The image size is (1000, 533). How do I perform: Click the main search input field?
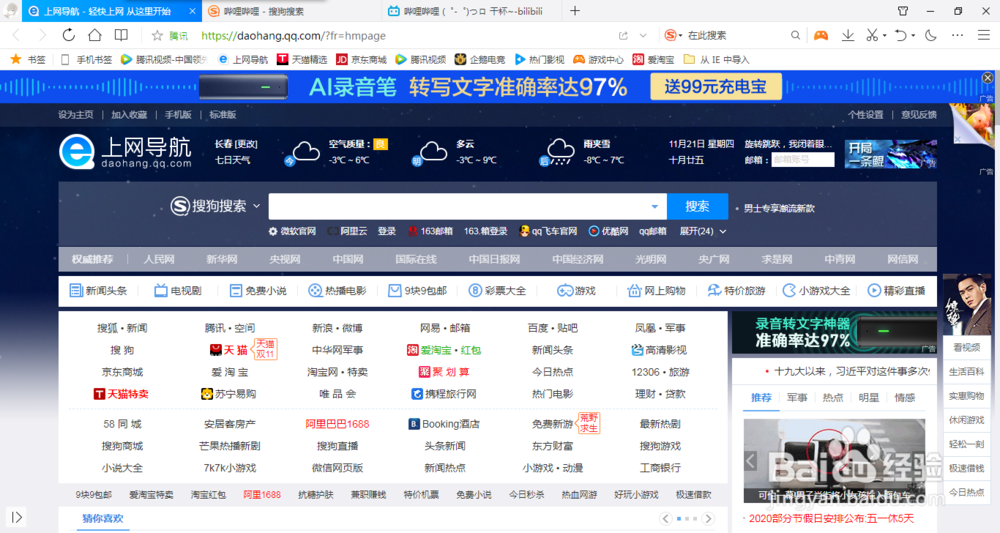[x=467, y=207]
